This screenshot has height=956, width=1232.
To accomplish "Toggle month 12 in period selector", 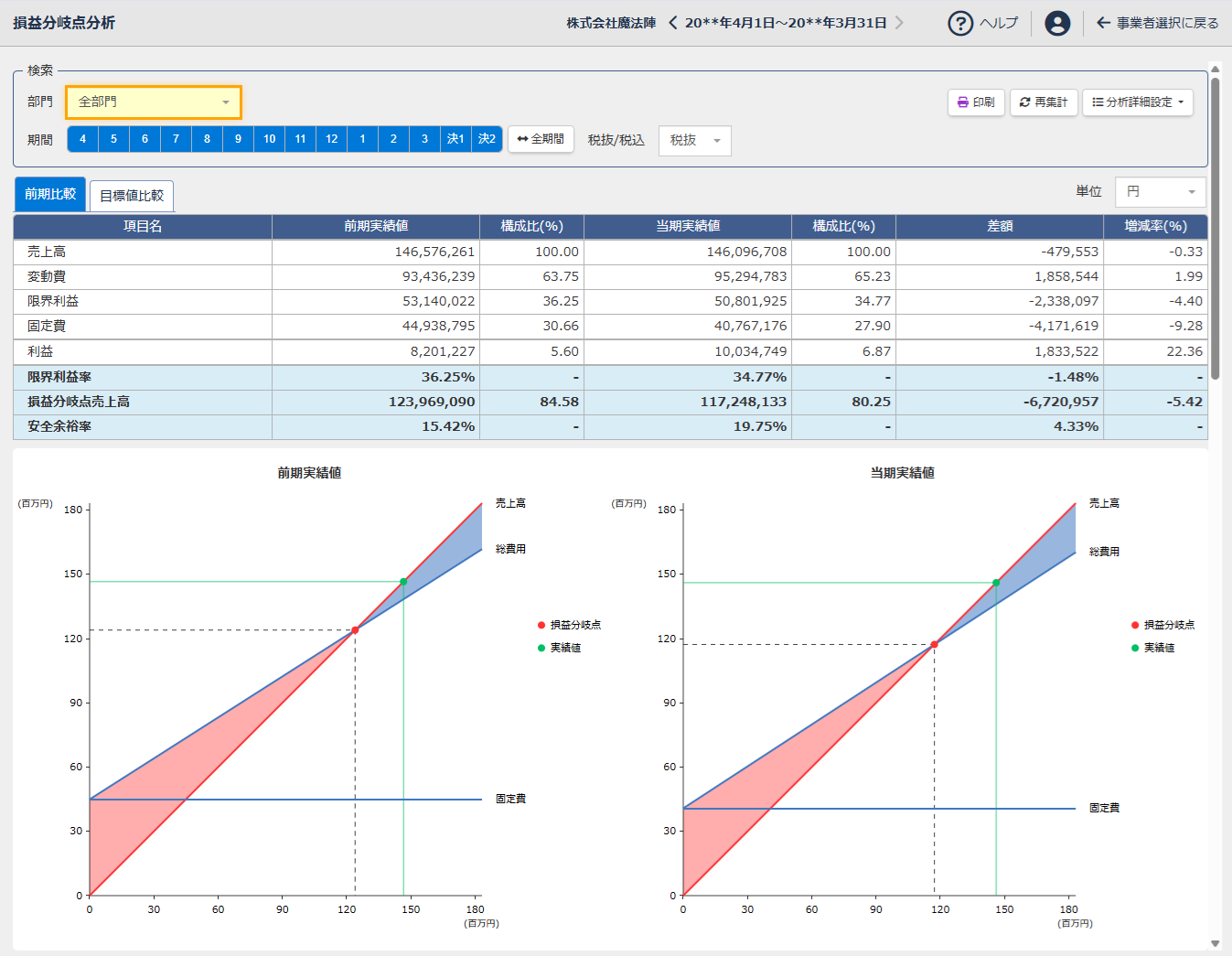I will click(331, 139).
